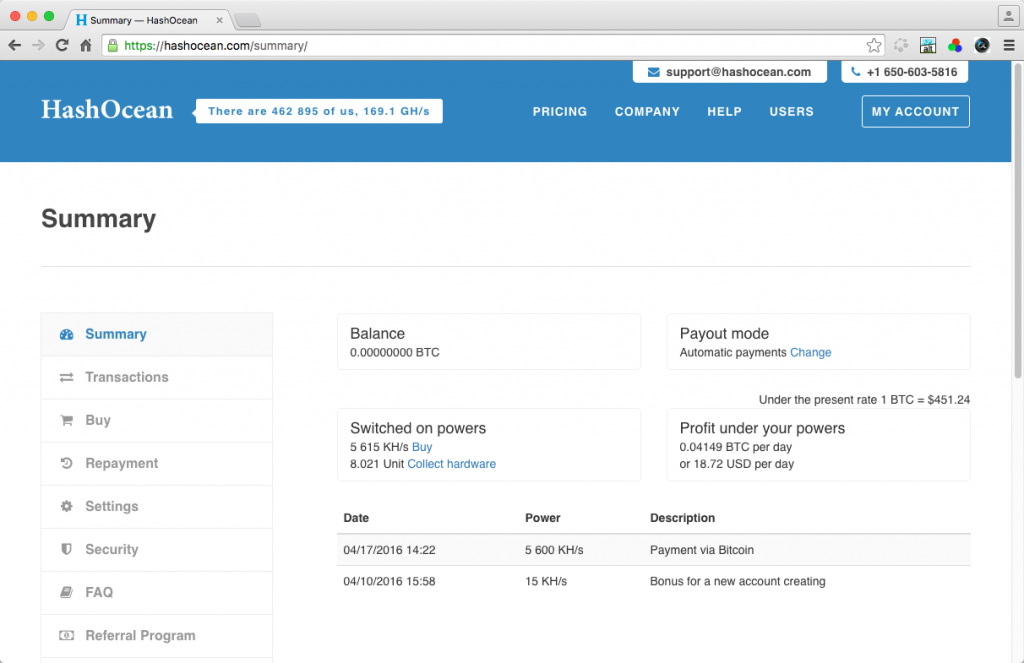The width and height of the screenshot is (1024, 663).
Task: Click the Description column header
Action: (x=682, y=518)
